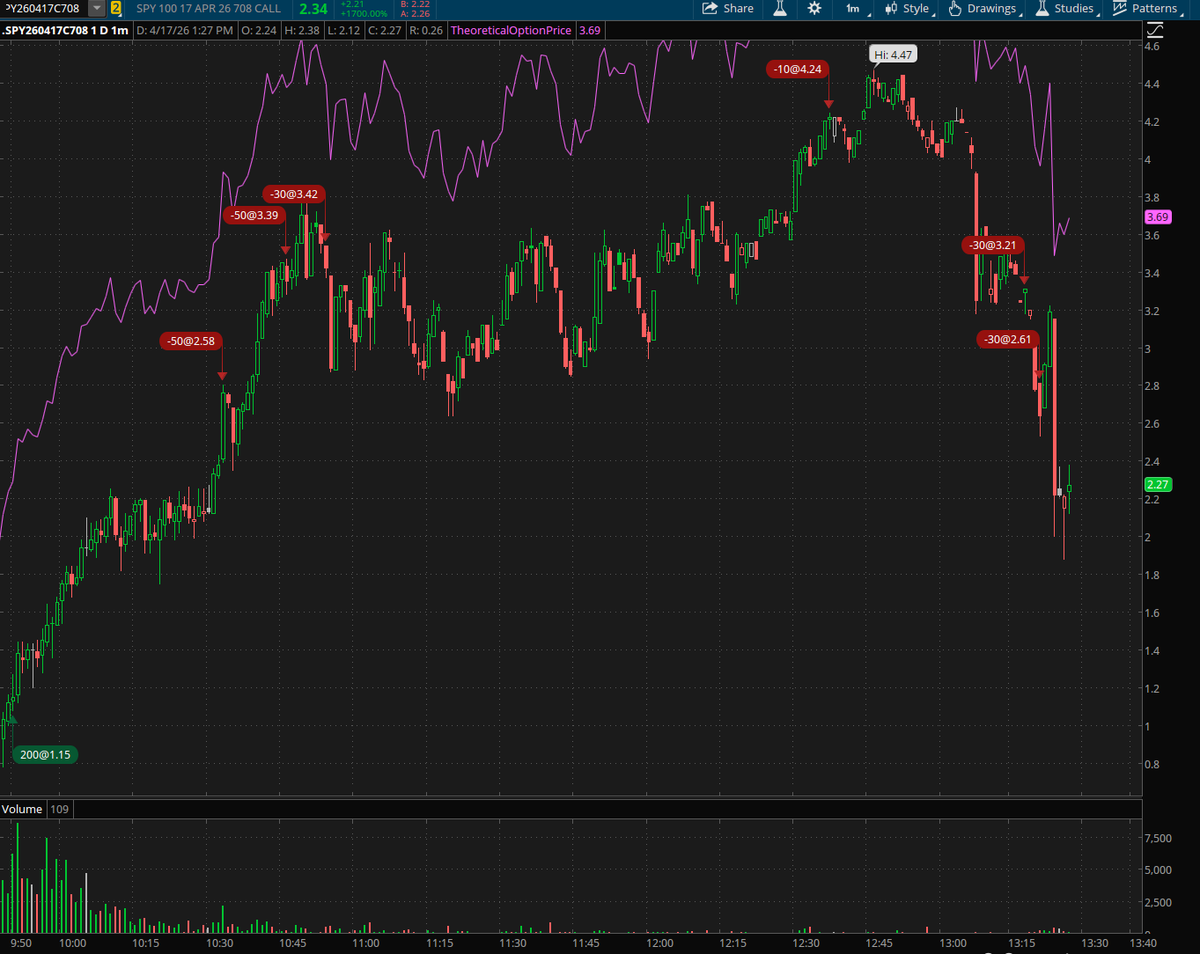This screenshot has height=954, width=1200.
Task: Select the -30@2.61 sell bubble
Action: point(1010,340)
